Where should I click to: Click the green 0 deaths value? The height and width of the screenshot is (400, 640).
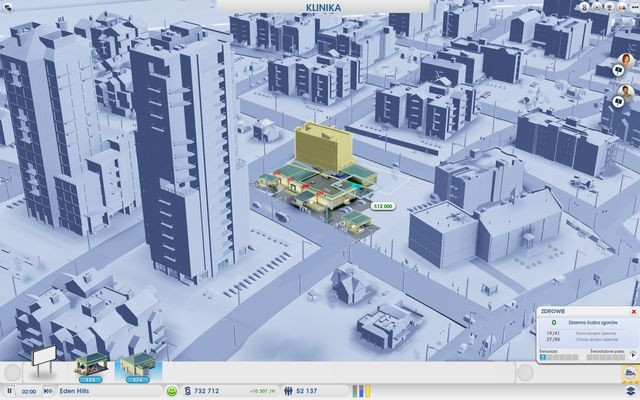click(x=553, y=322)
